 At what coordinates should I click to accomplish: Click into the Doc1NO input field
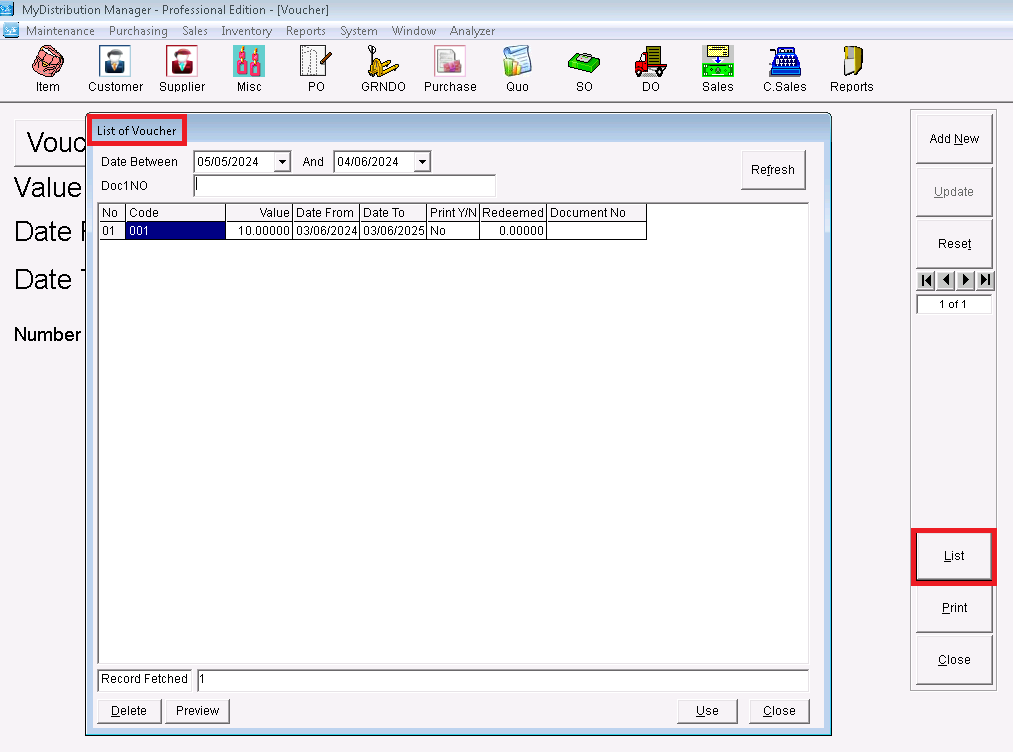344,185
